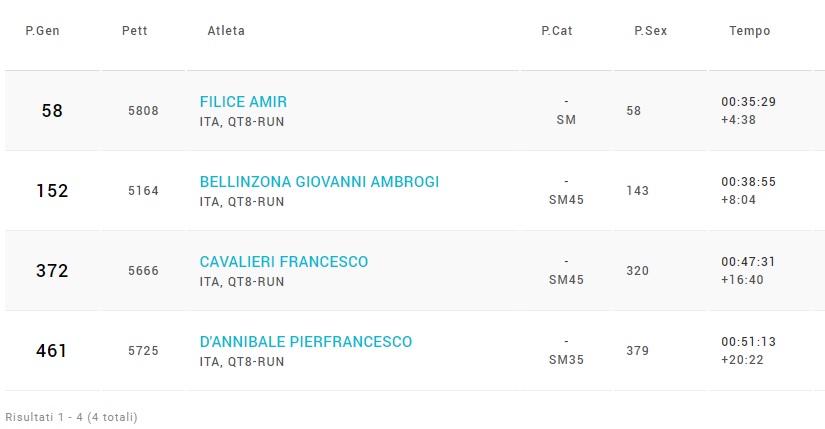Click the SM35 category cell
Screen dimensions: 825x429
pyautogui.click(x=566, y=360)
